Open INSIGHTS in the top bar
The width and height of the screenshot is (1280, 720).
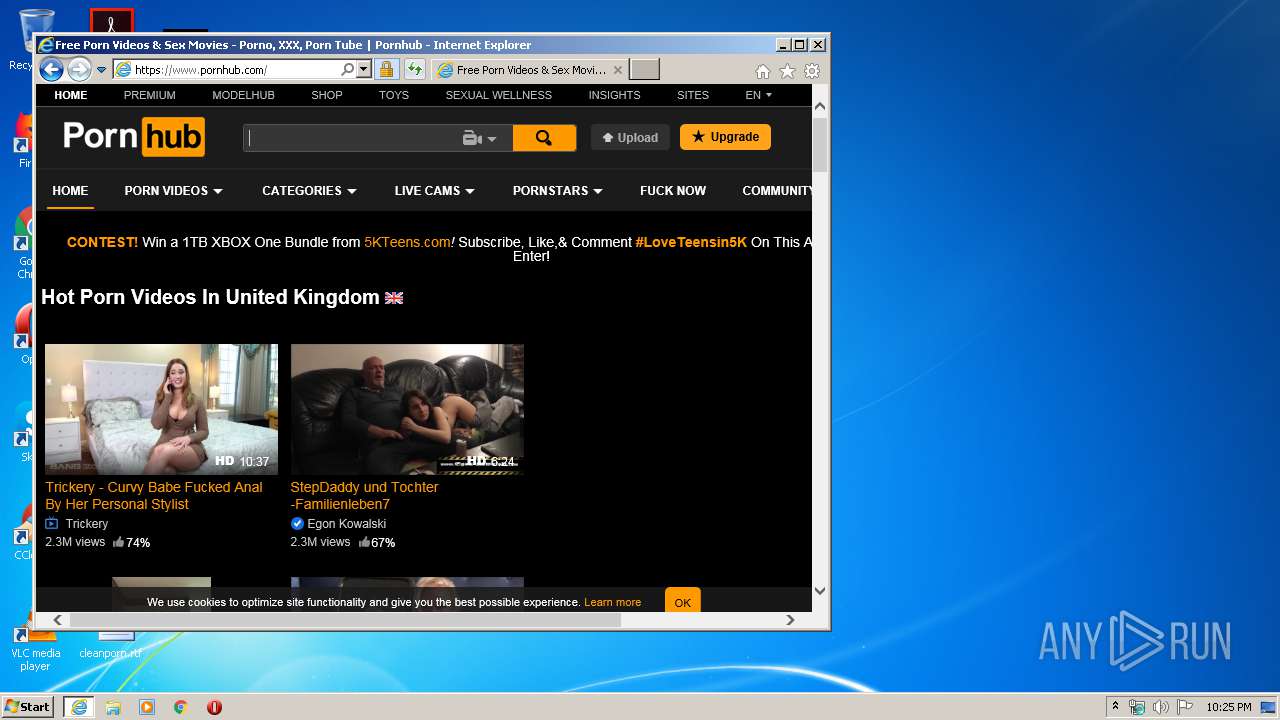click(x=614, y=95)
